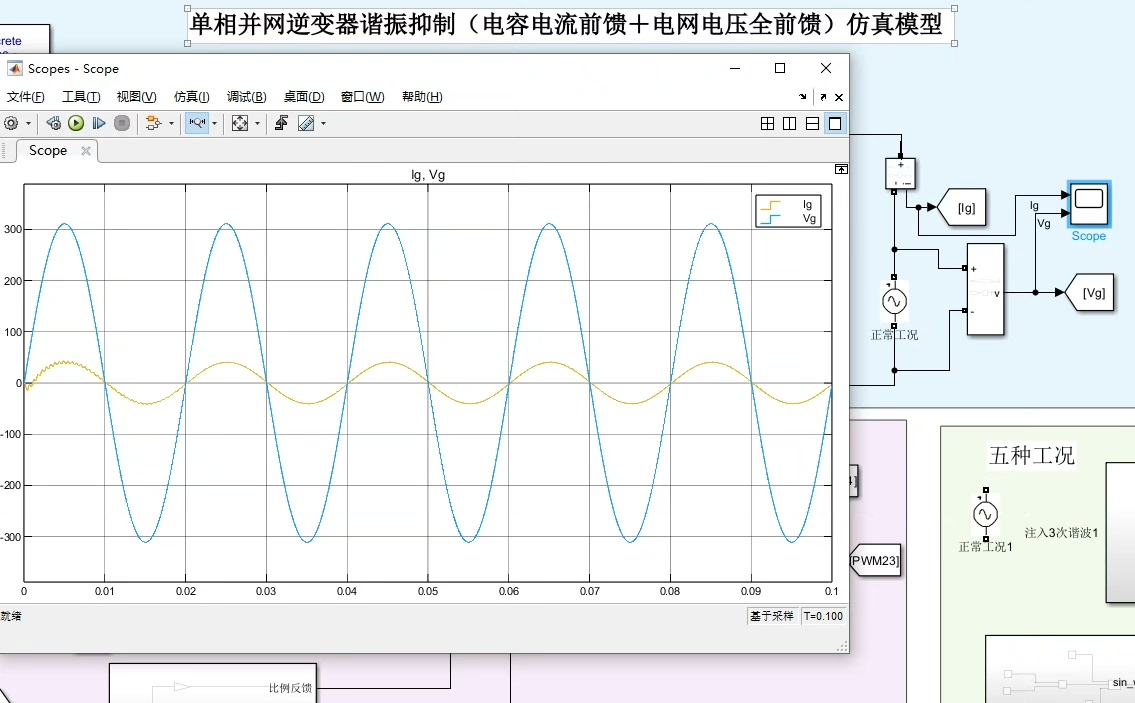
Task: Click the step forward simulation icon
Action: [x=97, y=123]
